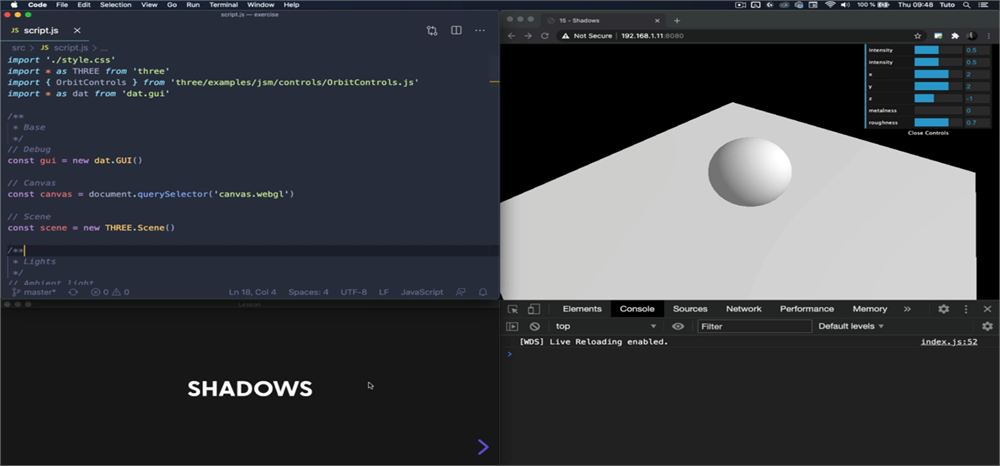The image size is (1000, 466).
Task: Open the errors and warnings status counter
Action: click(110, 292)
